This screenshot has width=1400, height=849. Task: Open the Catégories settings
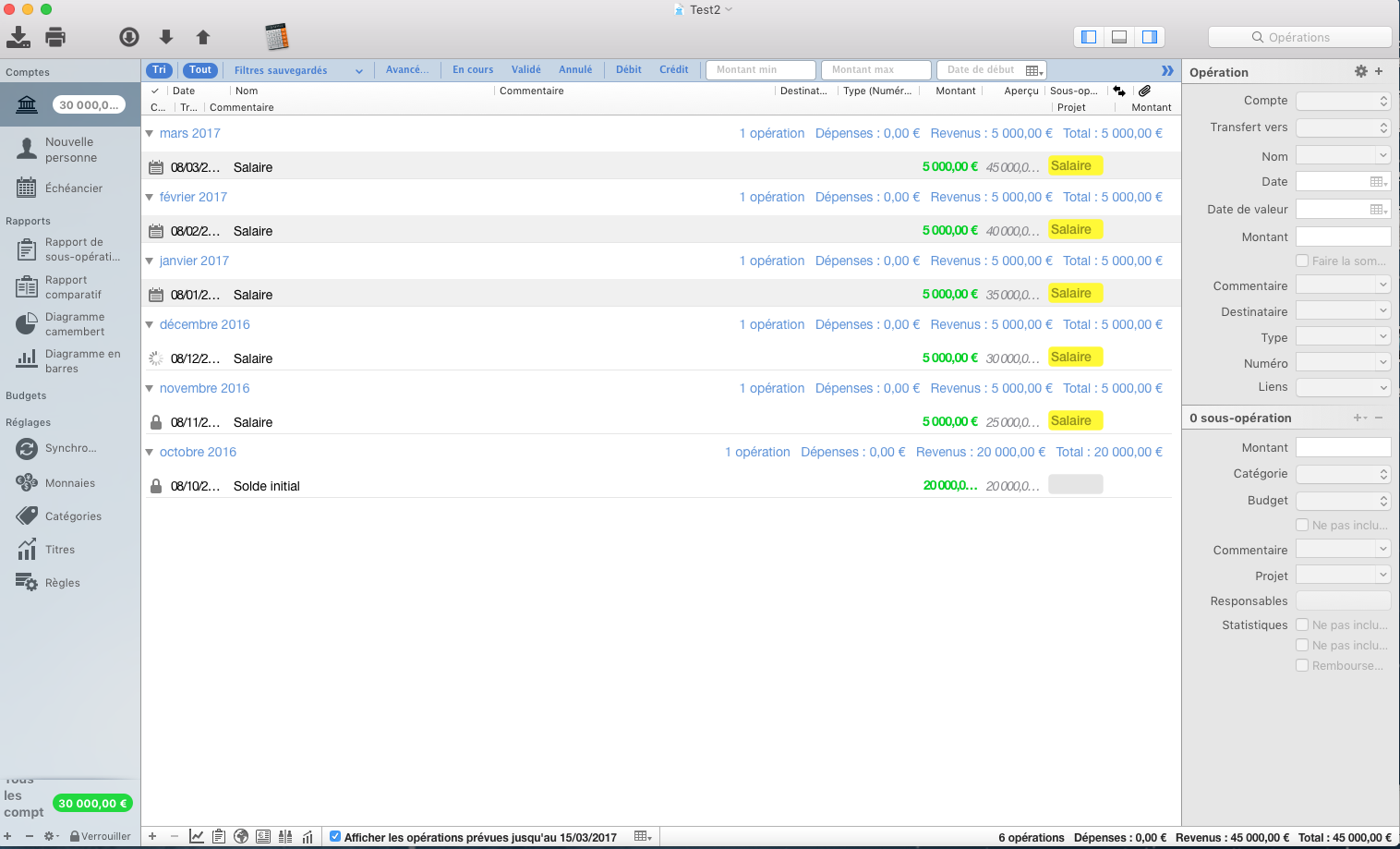[72, 516]
